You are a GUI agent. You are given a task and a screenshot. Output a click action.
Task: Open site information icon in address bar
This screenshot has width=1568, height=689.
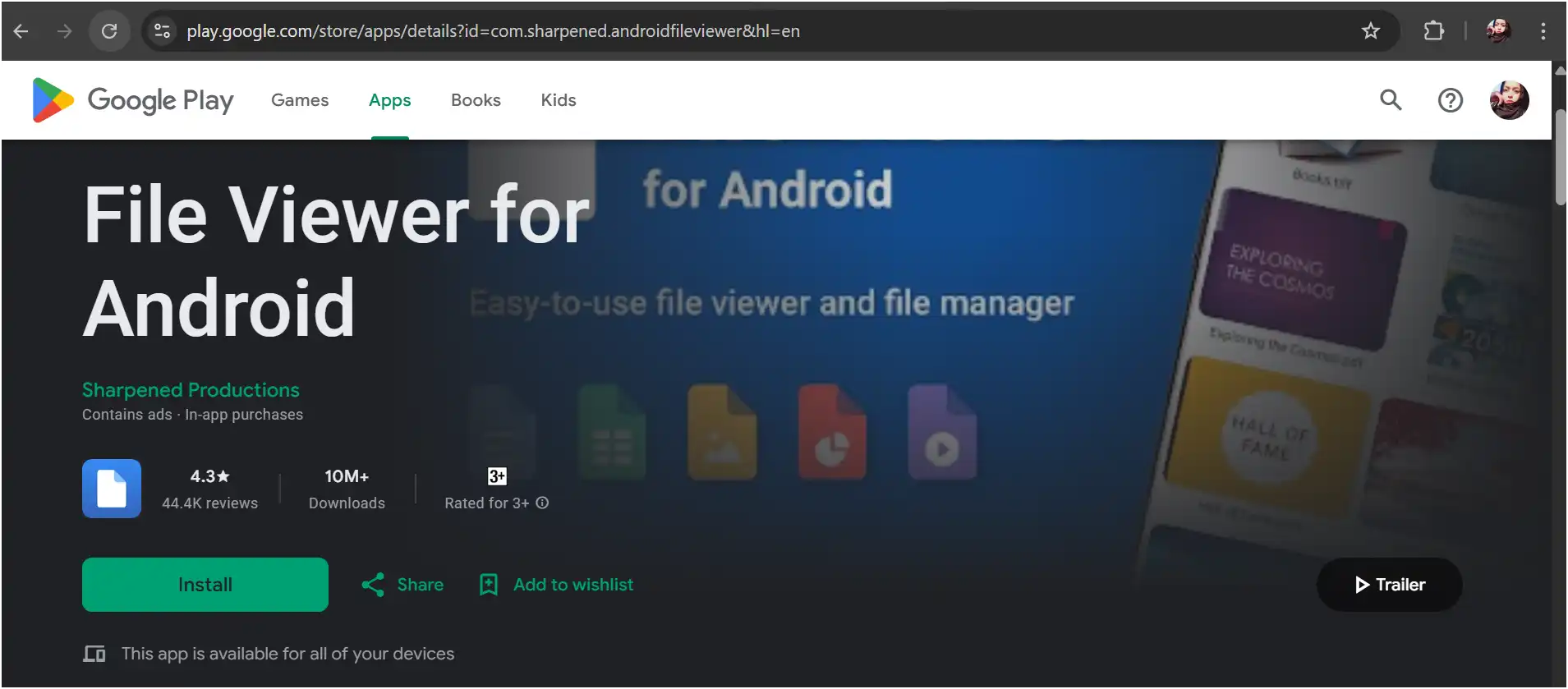coord(162,31)
